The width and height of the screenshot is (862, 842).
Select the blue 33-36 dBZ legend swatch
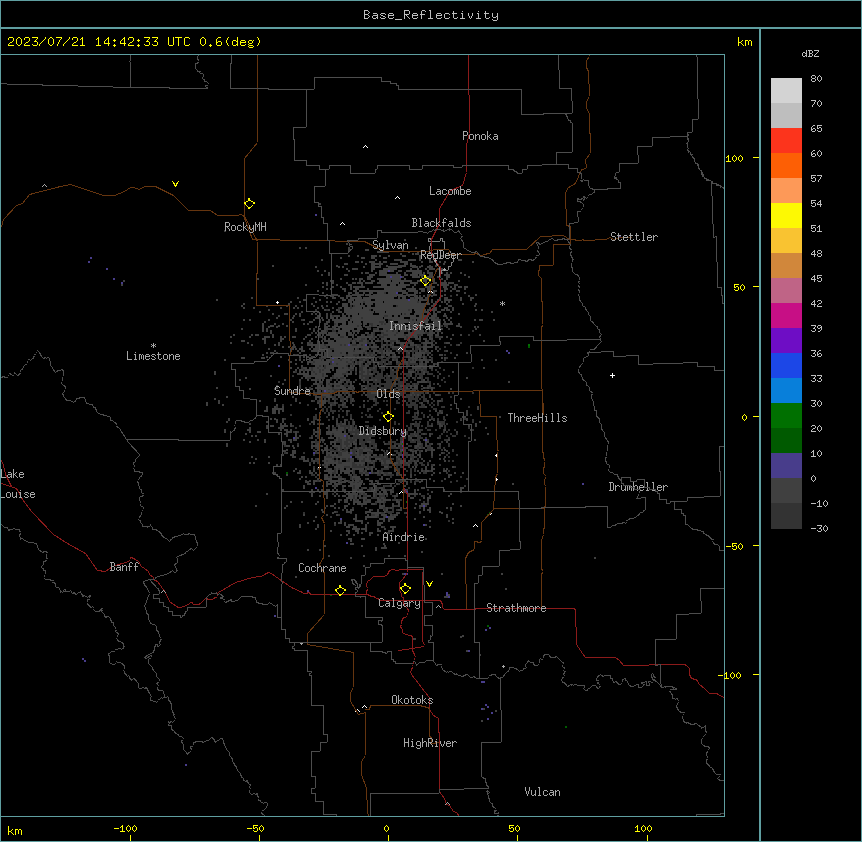(x=786, y=365)
